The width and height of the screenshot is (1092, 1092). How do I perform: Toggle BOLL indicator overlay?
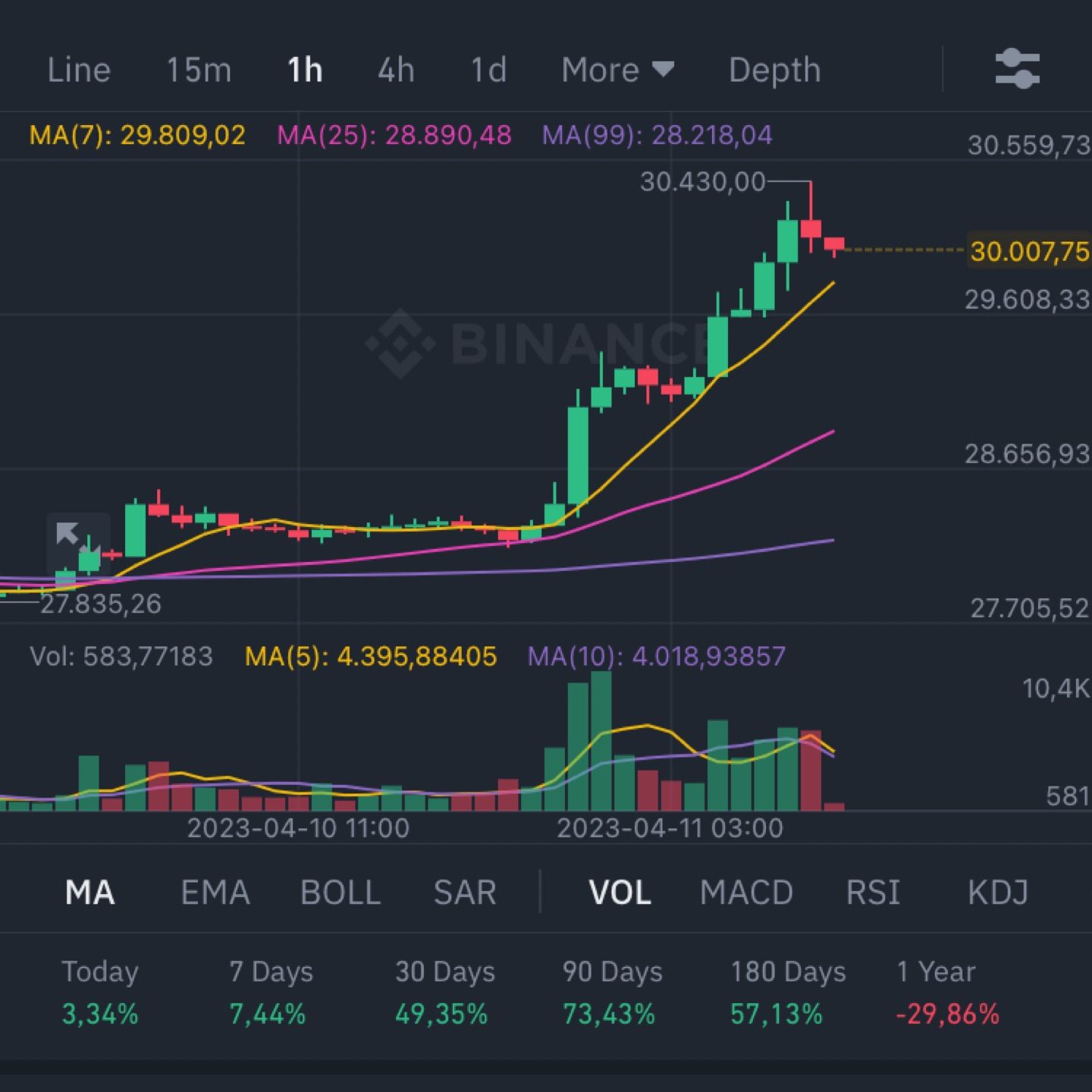pyautogui.click(x=340, y=892)
